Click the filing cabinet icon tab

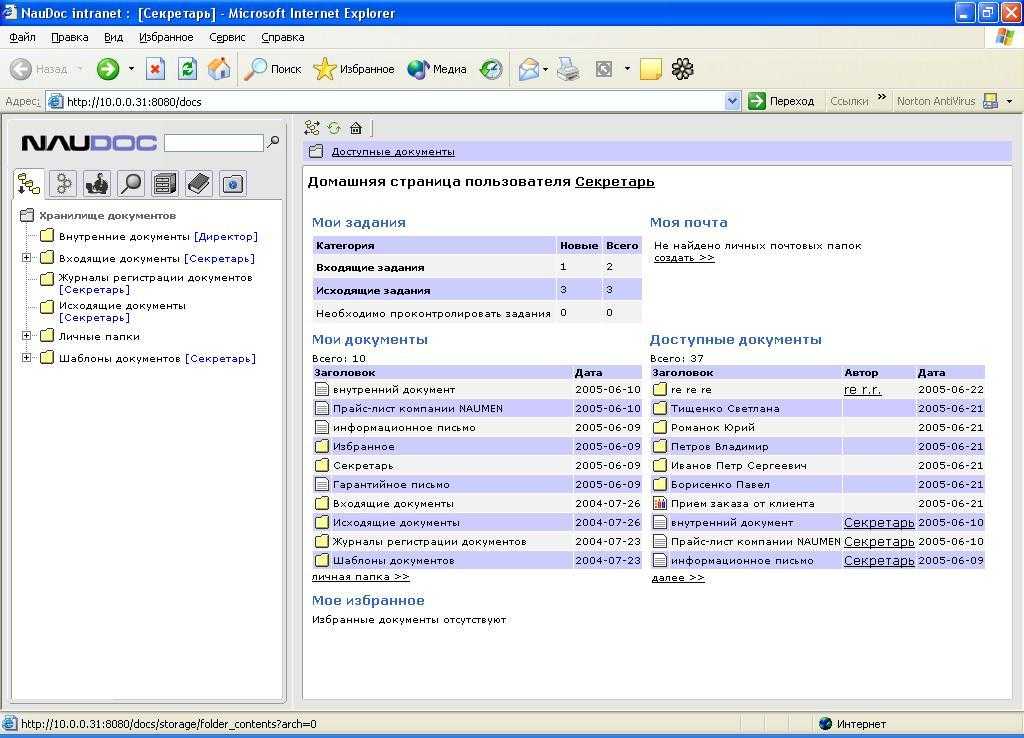point(165,184)
